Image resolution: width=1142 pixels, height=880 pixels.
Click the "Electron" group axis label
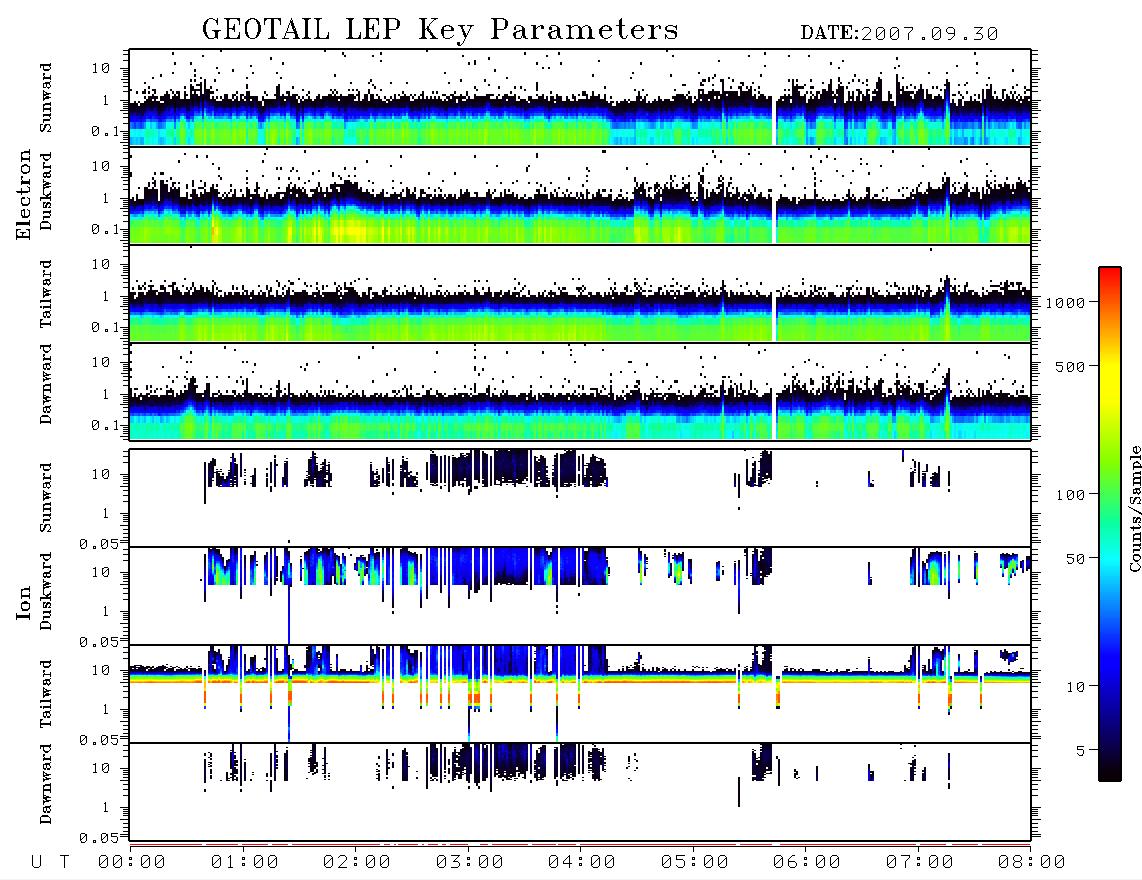click(x=24, y=195)
